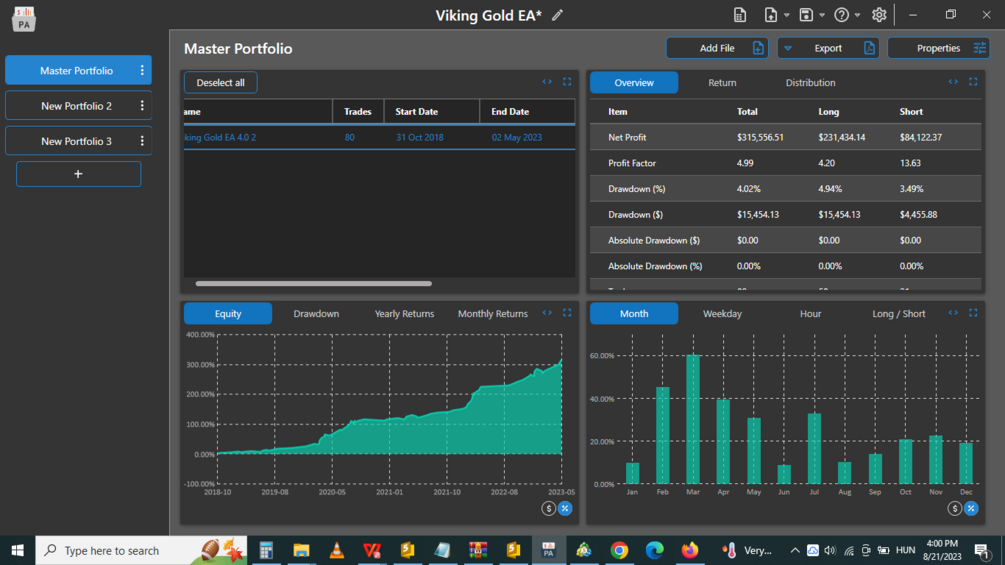Click the '31 Oct 2018' start date cell

419,137
